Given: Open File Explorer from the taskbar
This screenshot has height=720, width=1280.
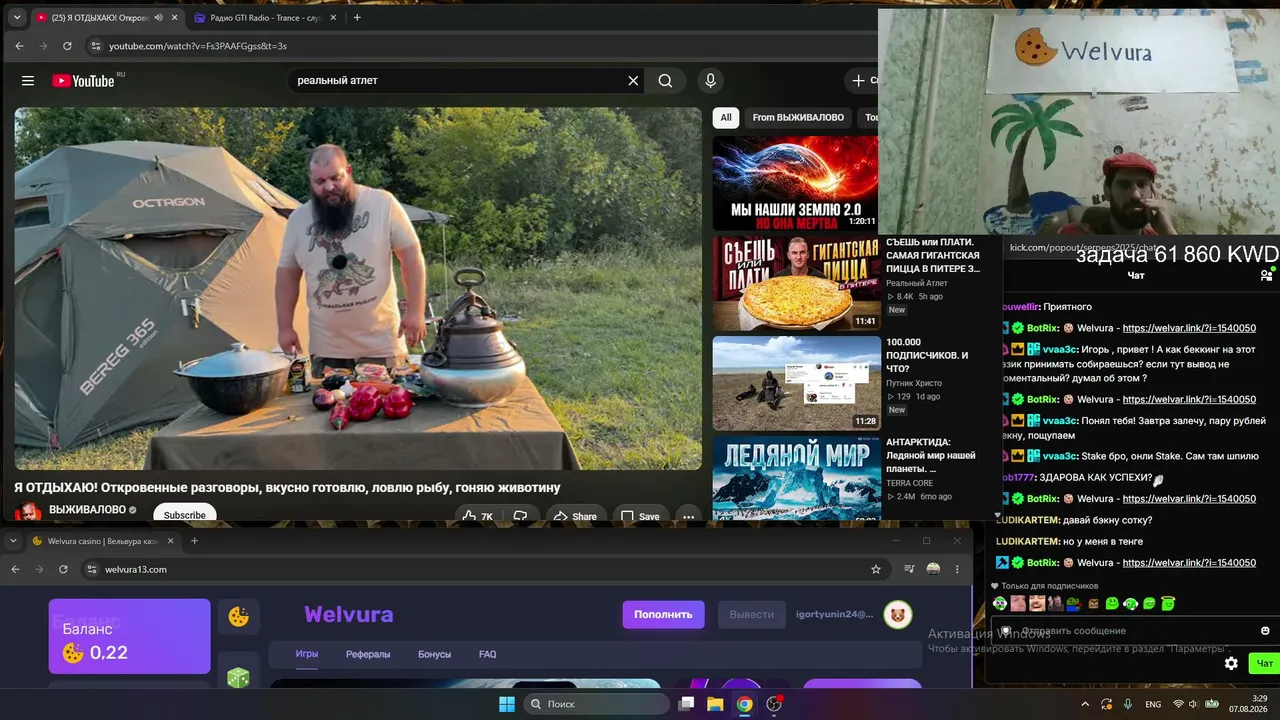Looking at the screenshot, I should coord(715,704).
